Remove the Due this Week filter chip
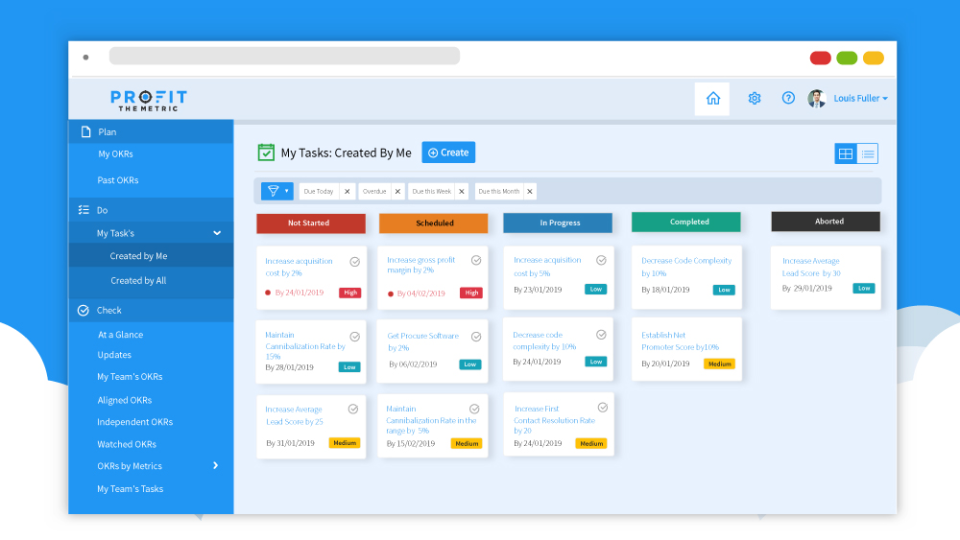This screenshot has width=960, height=540. tap(462, 192)
